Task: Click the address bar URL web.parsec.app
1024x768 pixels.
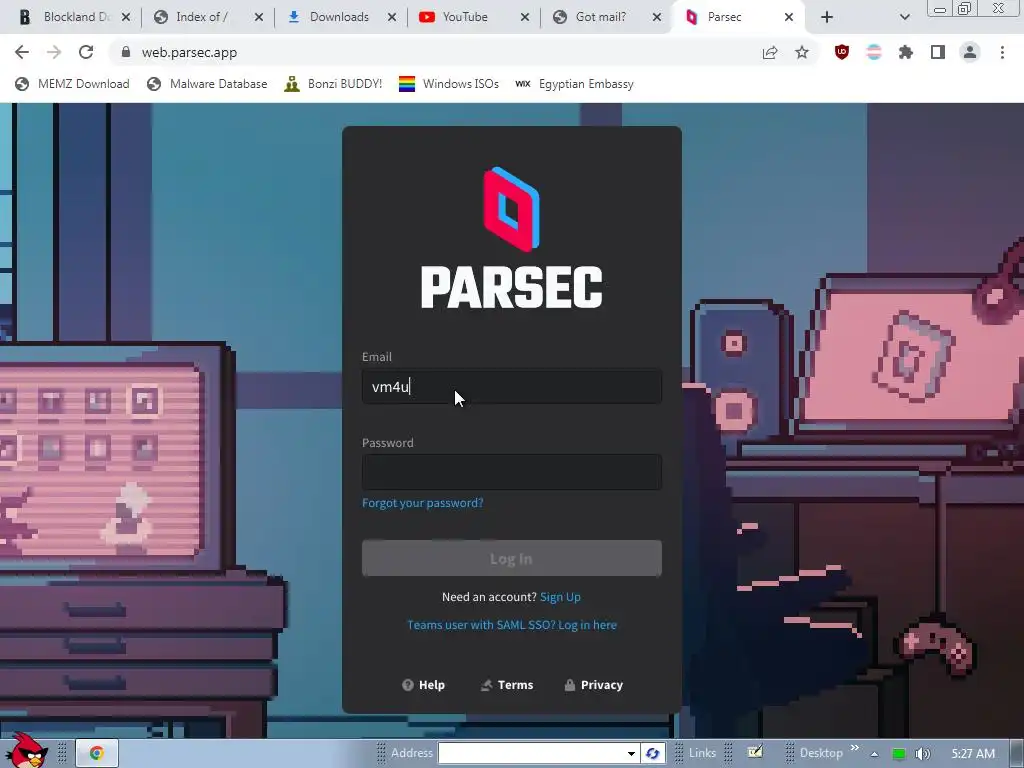Action: (x=189, y=52)
